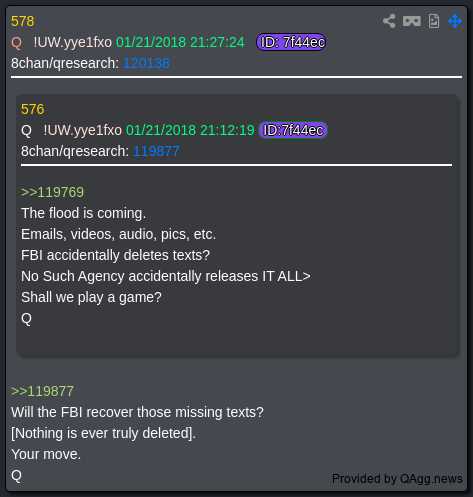The height and width of the screenshot is (497, 473).
Task: Open the blue 120138 post link
Action: click(146, 63)
